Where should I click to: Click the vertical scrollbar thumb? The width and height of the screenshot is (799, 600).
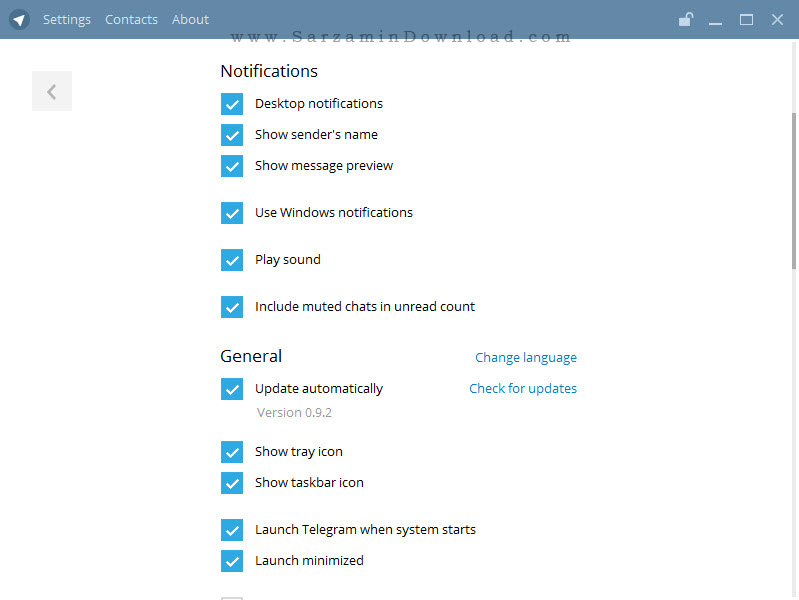[x=794, y=191]
